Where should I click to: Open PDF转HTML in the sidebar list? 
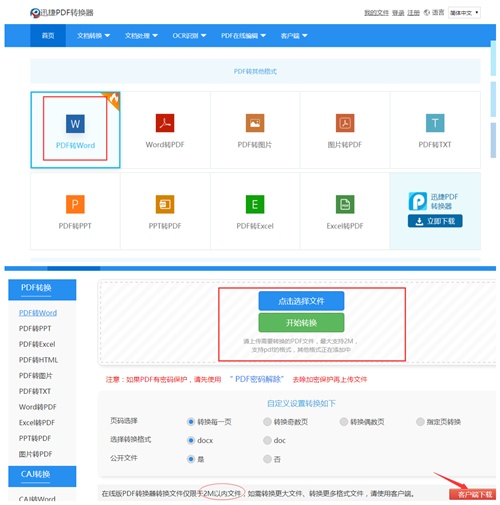(x=38, y=360)
